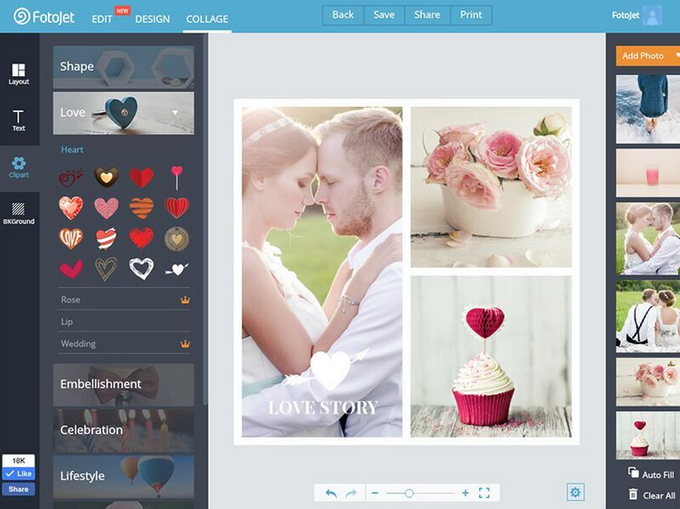Pick the white brush outline heart clipart
680x509 pixels.
[141, 269]
